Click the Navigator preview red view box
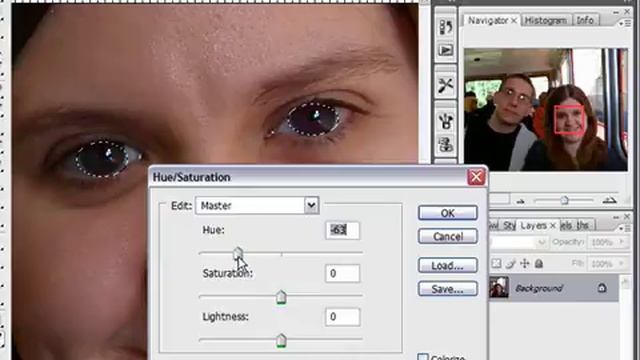This screenshot has width=640, height=360. [569, 119]
